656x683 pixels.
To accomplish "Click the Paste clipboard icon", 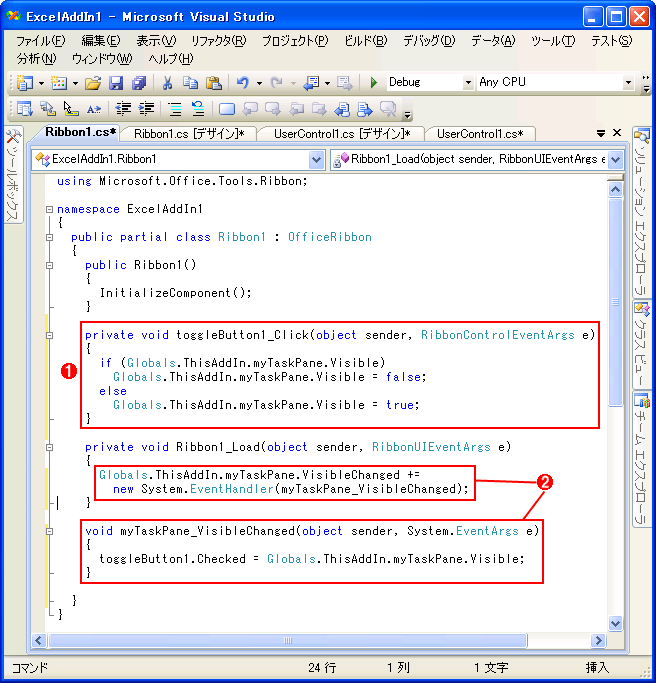I will tap(214, 82).
